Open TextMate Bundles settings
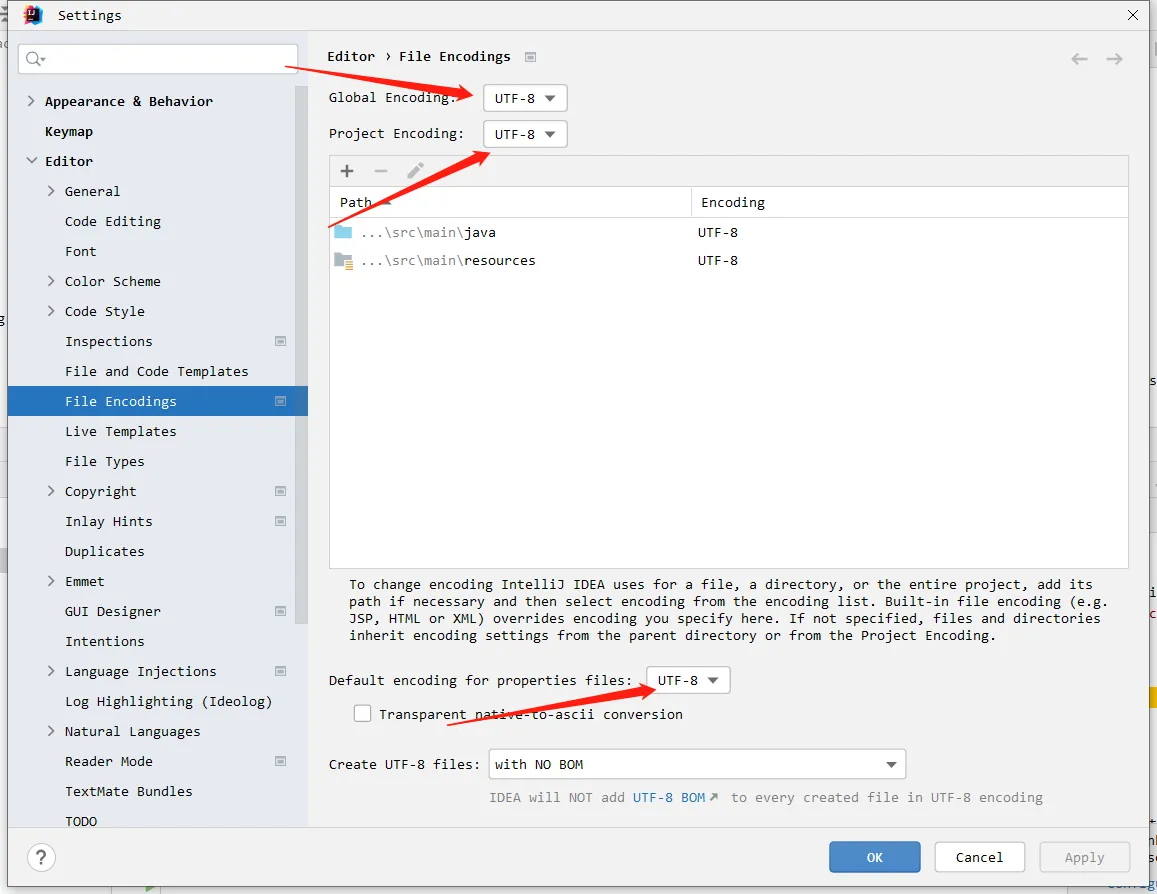The height and width of the screenshot is (894, 1157). (x=129, y=791)
